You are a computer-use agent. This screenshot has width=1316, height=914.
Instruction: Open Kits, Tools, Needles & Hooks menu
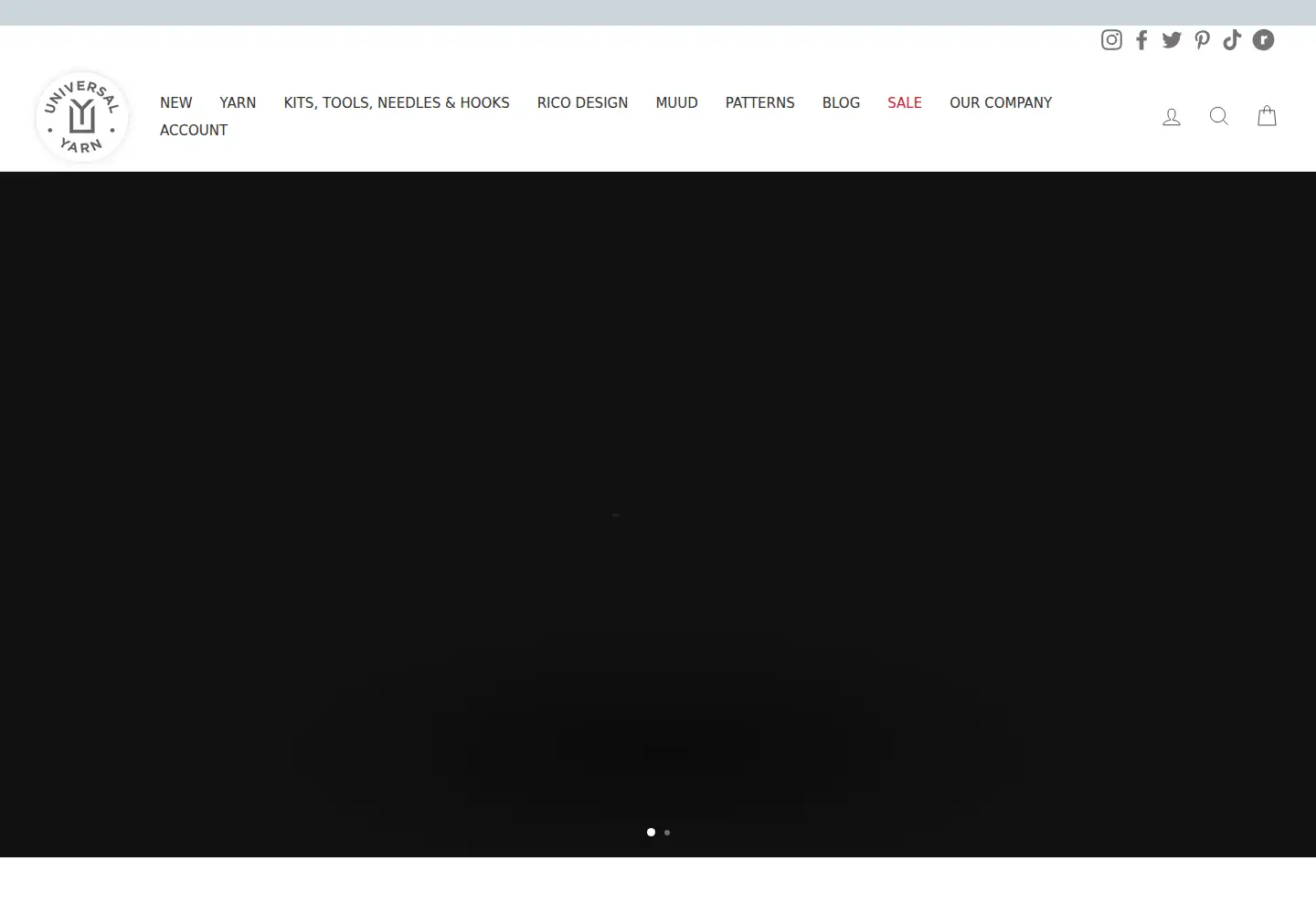[397, 102]
